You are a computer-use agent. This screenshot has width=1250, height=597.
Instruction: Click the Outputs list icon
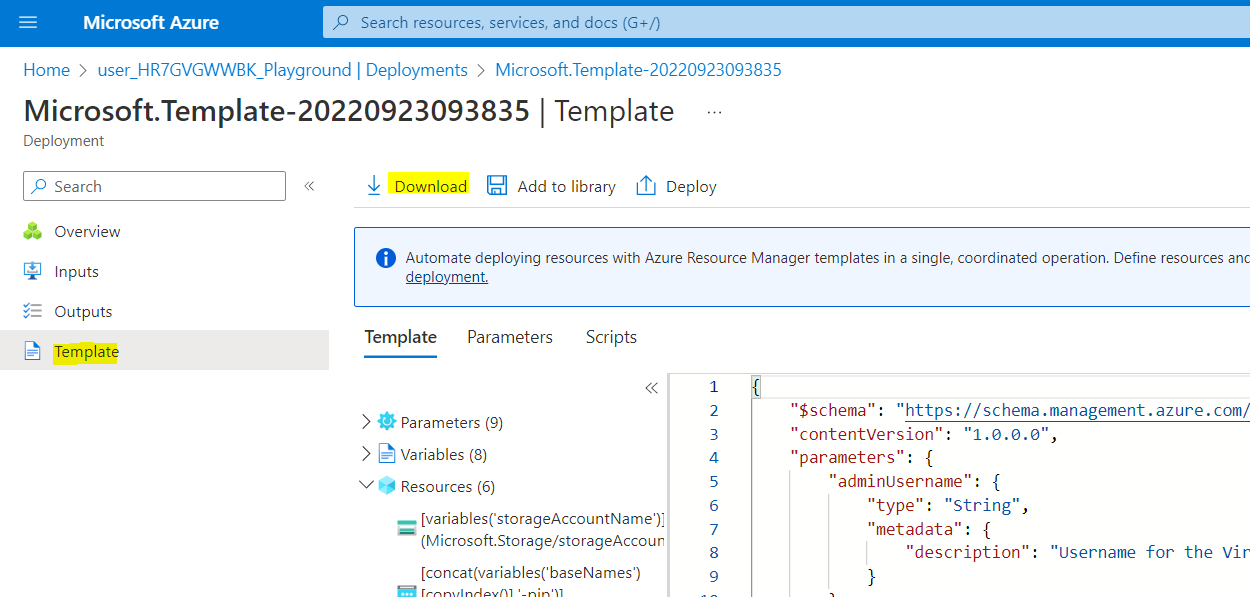(x=33, y=311)
